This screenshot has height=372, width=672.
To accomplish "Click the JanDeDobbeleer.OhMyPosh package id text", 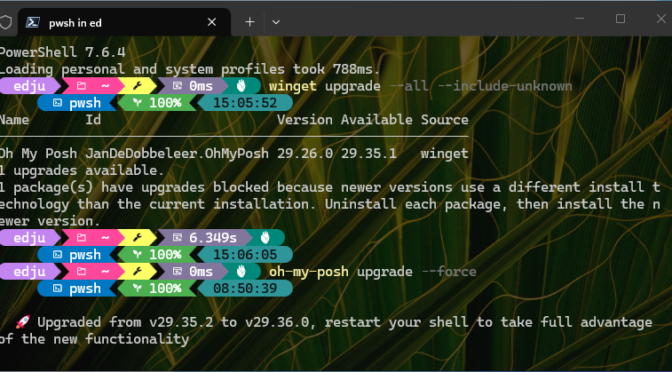I will tap(177, 153).
